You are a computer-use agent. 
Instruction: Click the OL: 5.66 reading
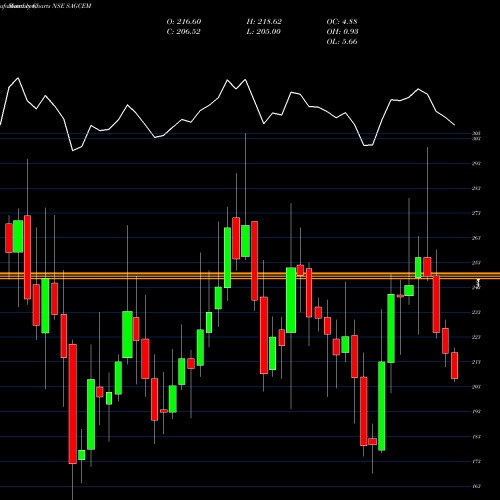342,42
